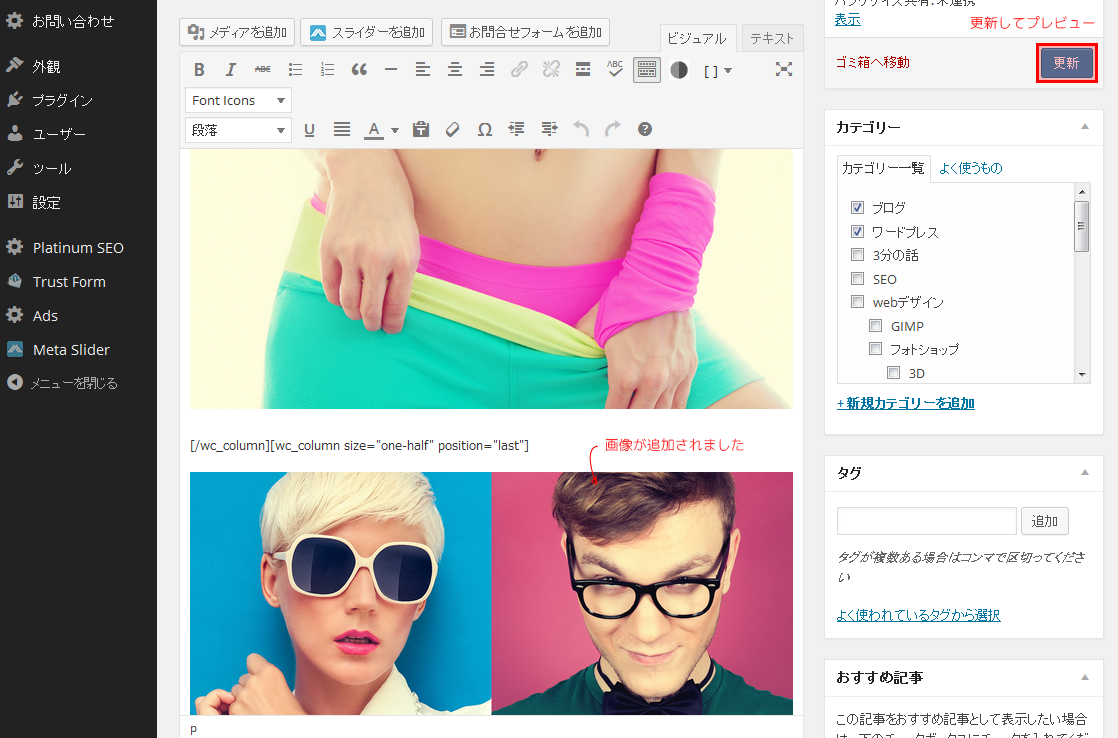Screen dimensions: 1118x738
Task: Click the 新規カテゴリーを追加 link
Action: coord(906,404)
